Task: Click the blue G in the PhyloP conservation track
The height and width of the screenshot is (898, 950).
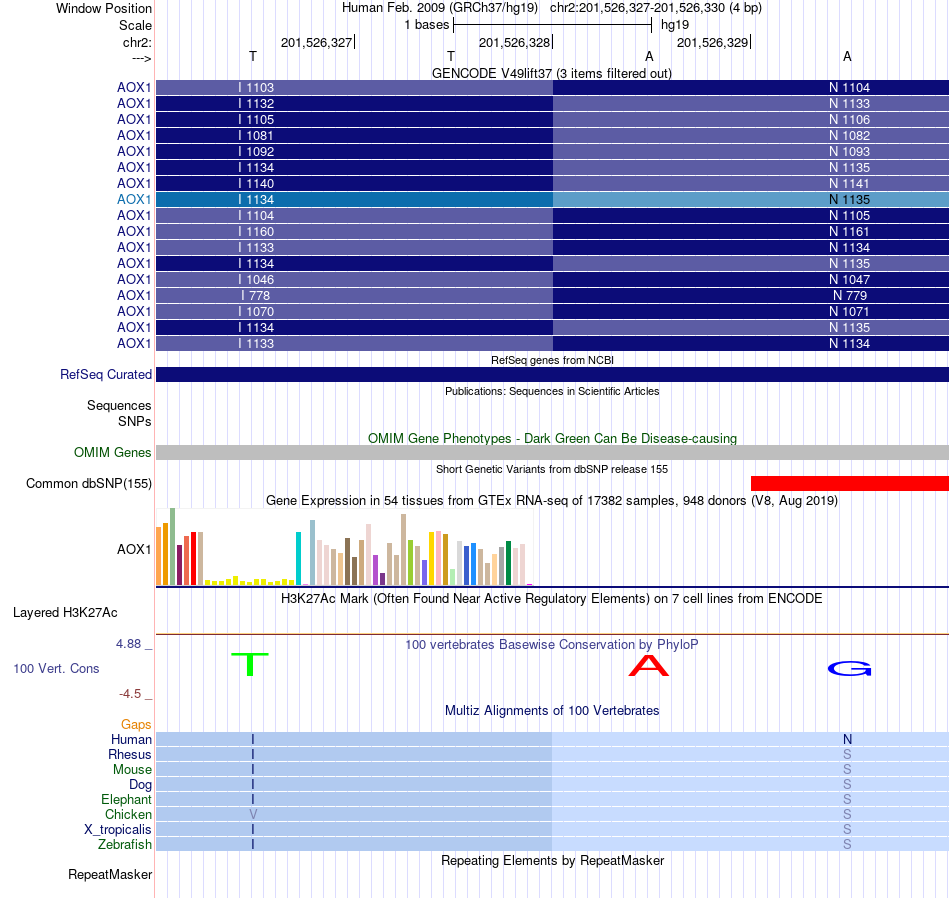Action: pyautogui.click(x=849, y=668)
